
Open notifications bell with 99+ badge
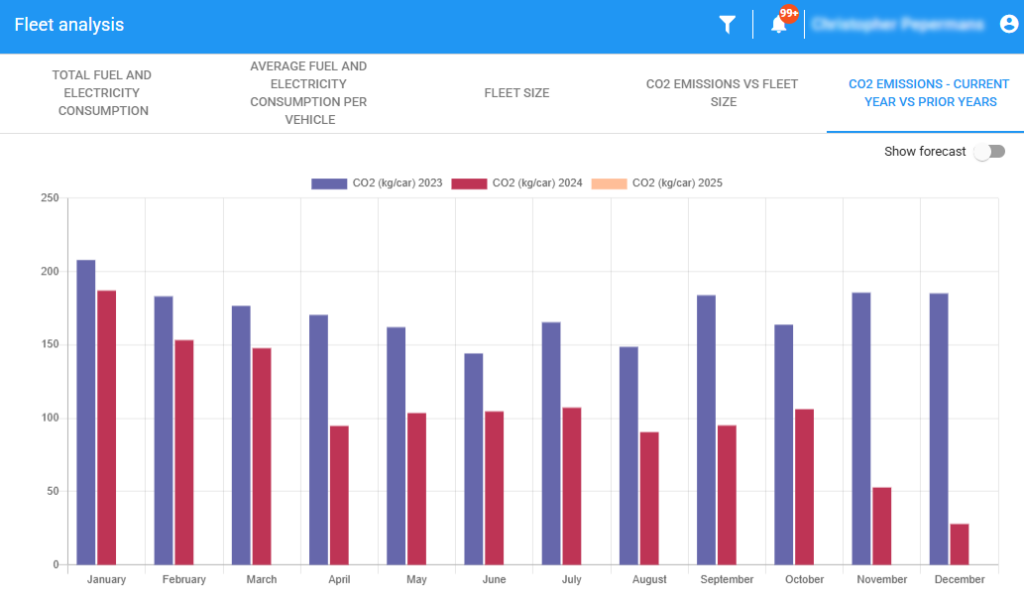click(x=779, y=25)
